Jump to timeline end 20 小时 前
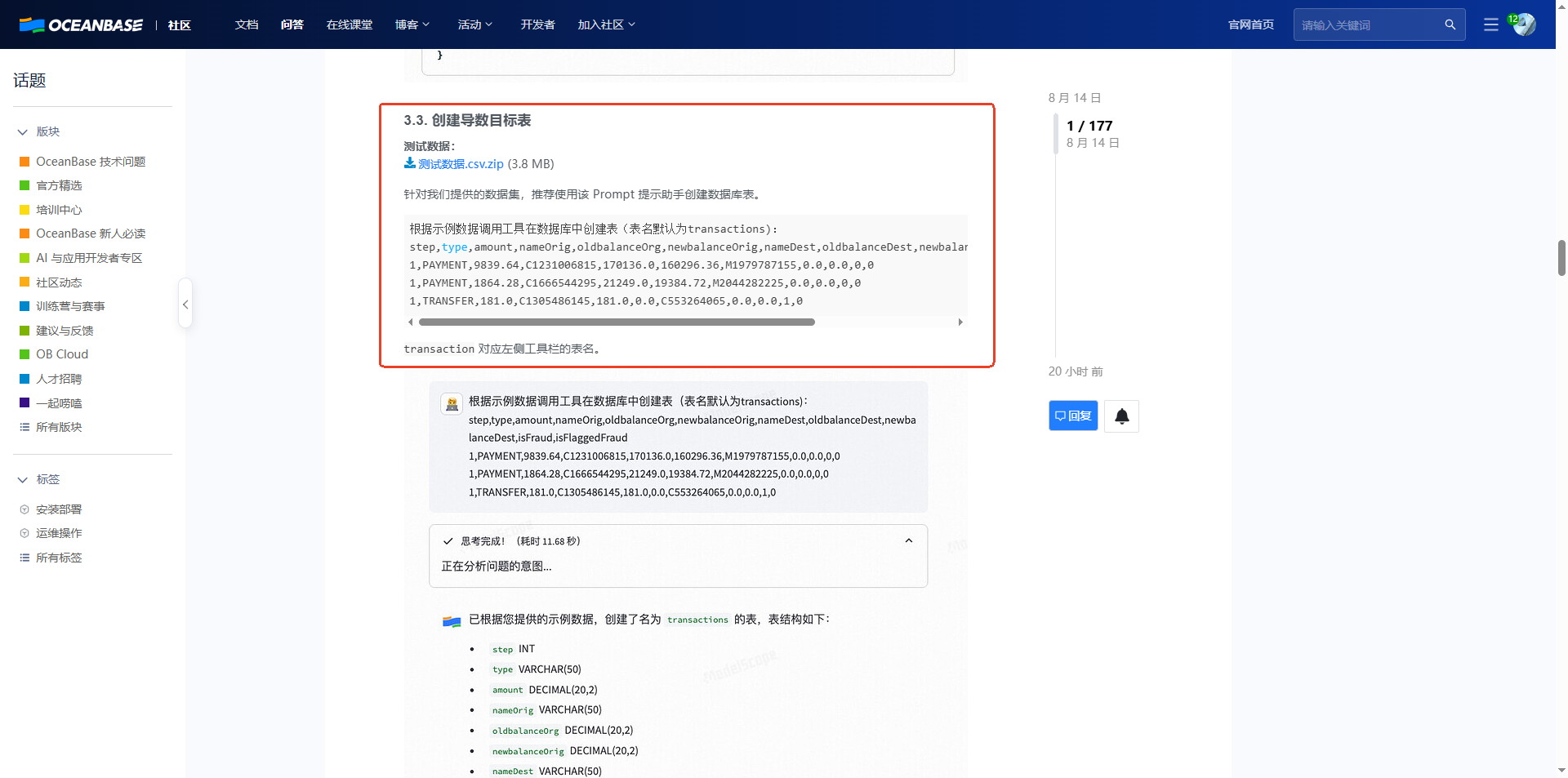The width and height of the screenshot is (1568, 778). (x=1076, y=371)
